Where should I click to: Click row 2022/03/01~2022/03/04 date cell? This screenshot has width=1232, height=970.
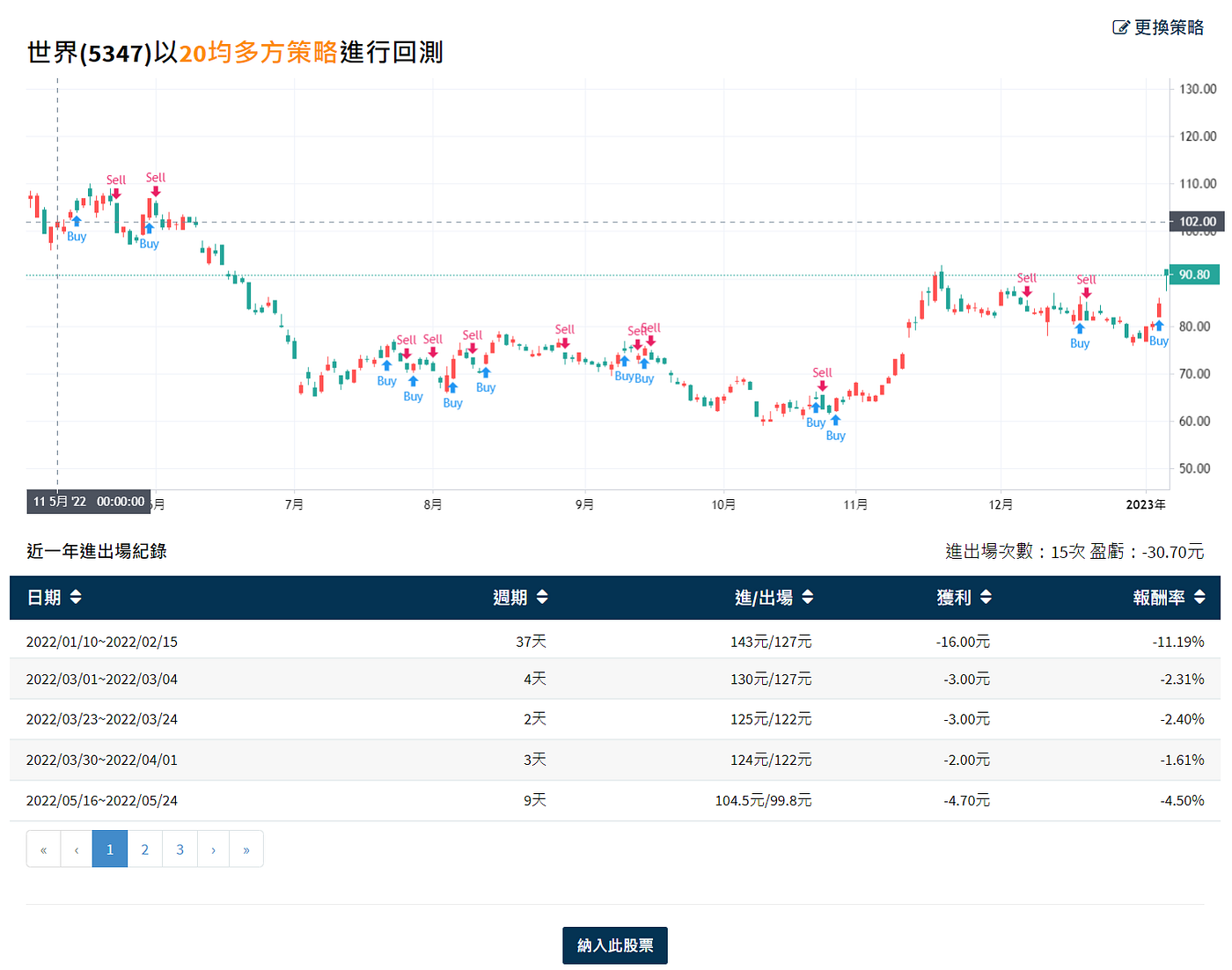(102, 680)
